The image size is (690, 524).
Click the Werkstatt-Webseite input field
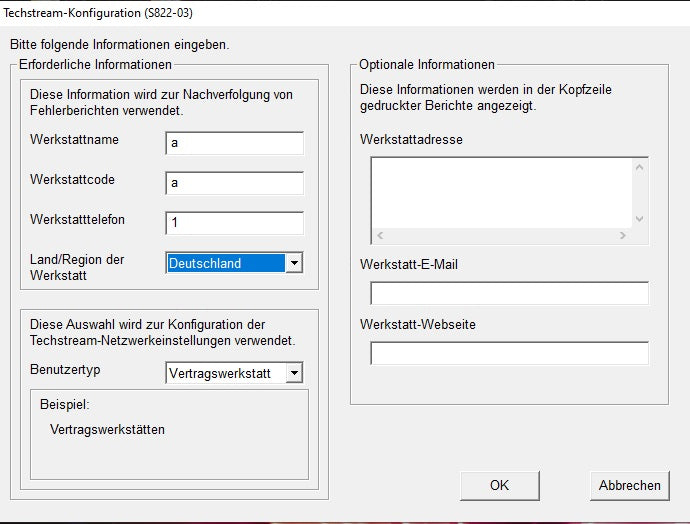point(509,353)
